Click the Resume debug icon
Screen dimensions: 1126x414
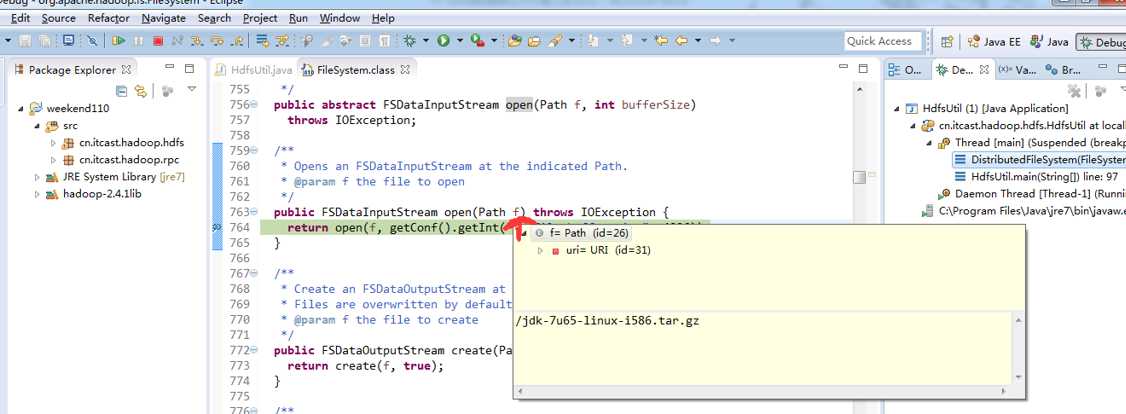[118, 41]
